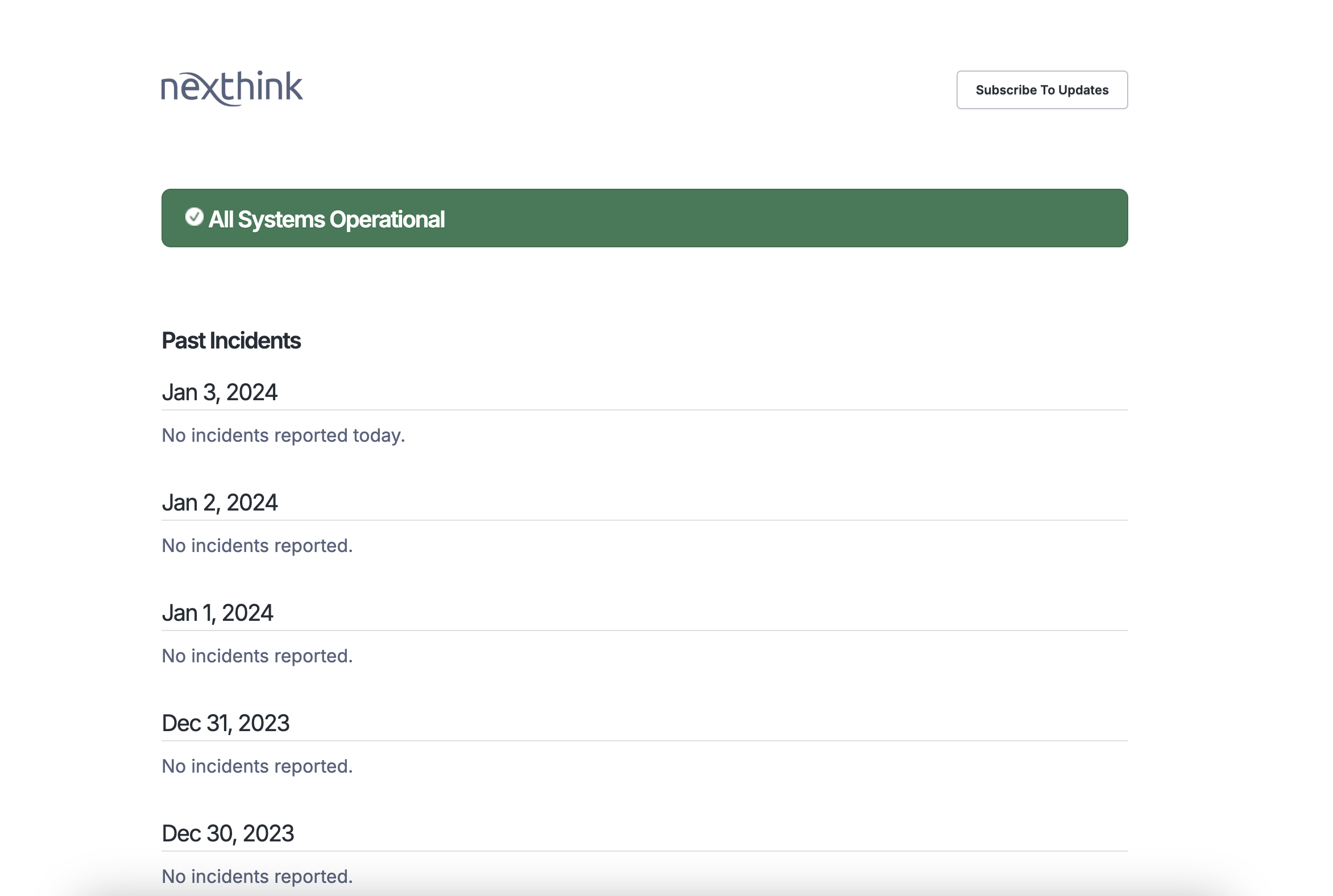This screenshot has width=1333, height=896.
Task: Select the Dec 31, 2023 date heading
Action: coord(225,723)
